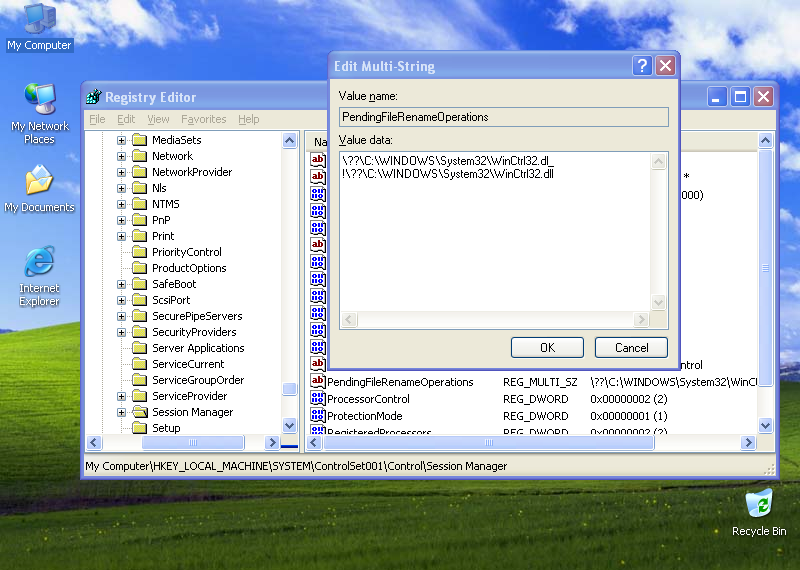Select the SecurityProviders tree label
800x570 pixels.
point(194,332)
